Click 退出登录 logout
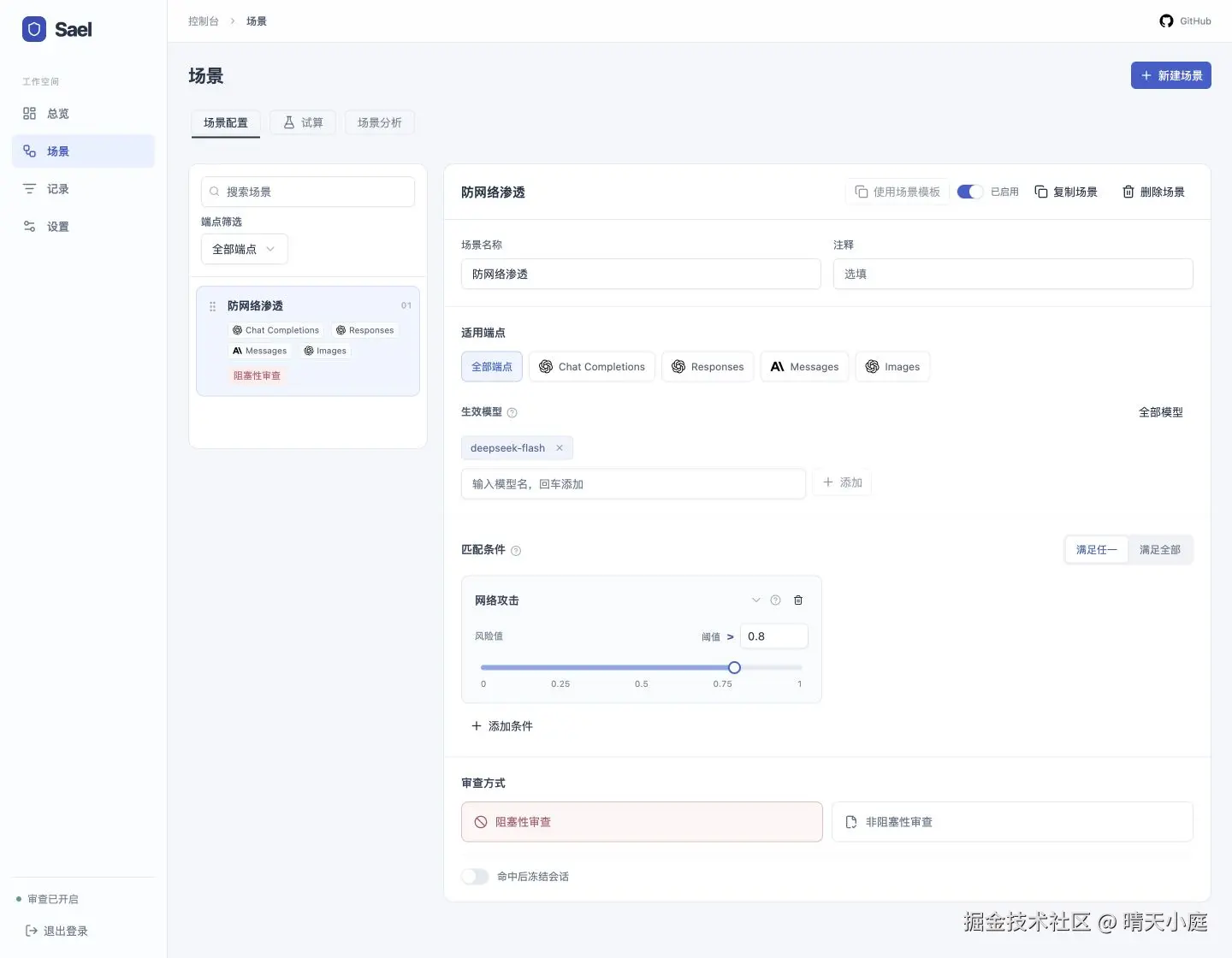 click(x=56, y=931)
